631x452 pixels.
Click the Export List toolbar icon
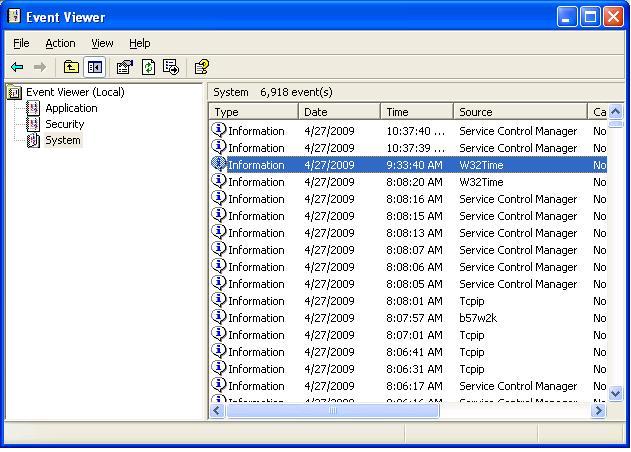coord(171,67)
